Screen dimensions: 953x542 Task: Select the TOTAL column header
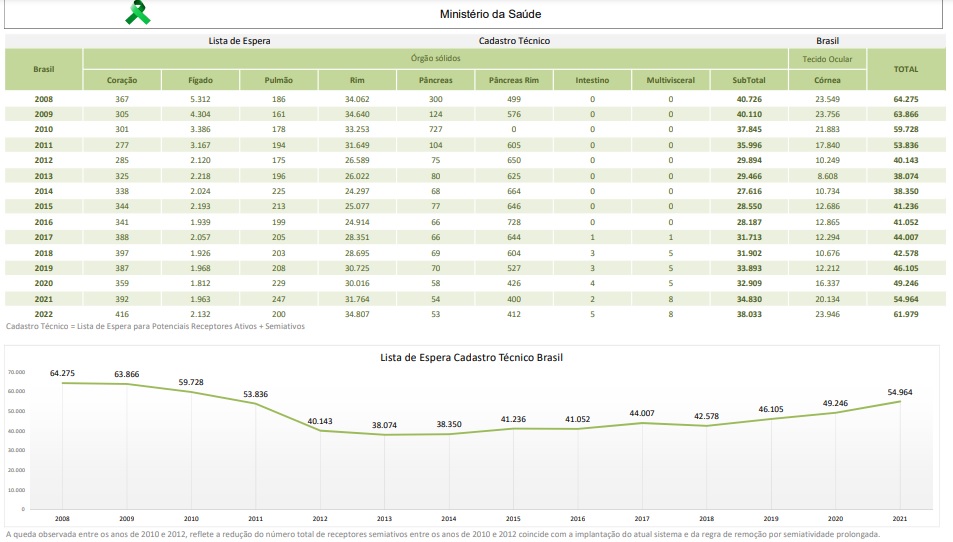click(x=906, y=69)
